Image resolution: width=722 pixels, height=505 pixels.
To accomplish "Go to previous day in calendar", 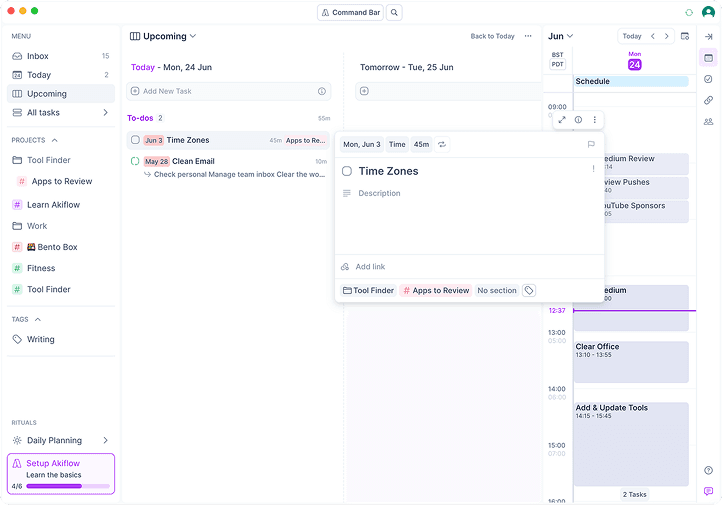I will click(652, 36).
